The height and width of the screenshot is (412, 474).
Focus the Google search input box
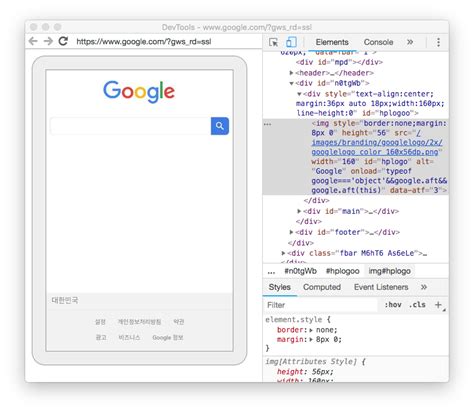(131, 126)
